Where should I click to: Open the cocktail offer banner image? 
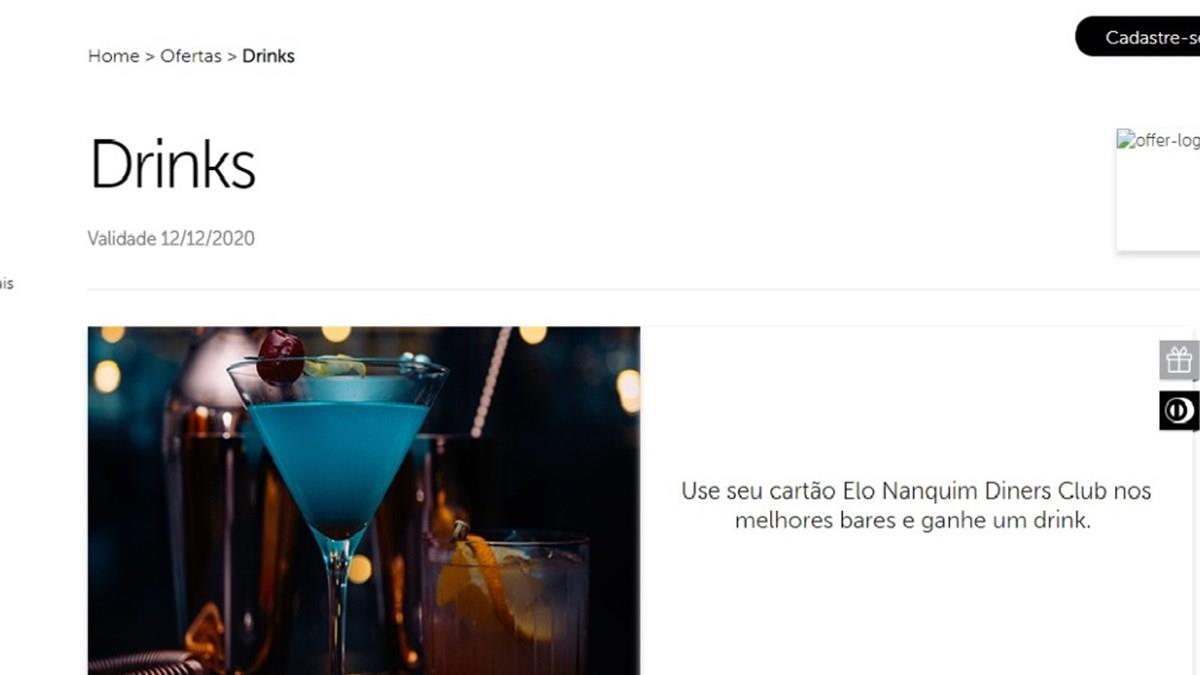[364, 500]
